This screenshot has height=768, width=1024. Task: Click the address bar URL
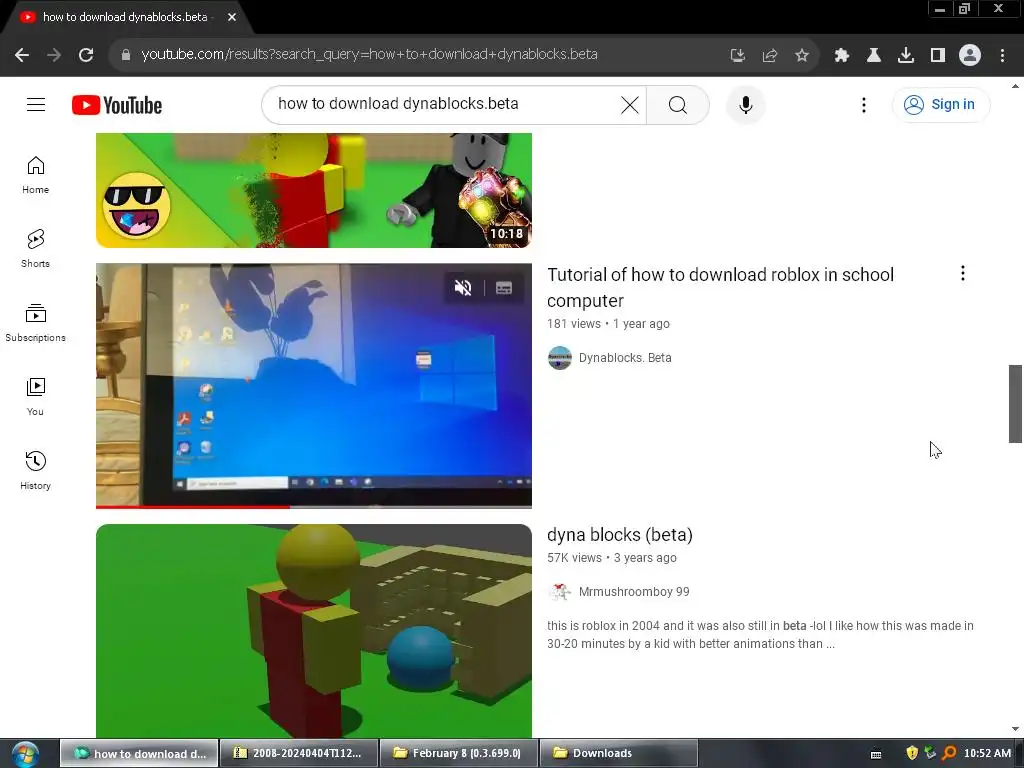(369, 54)
